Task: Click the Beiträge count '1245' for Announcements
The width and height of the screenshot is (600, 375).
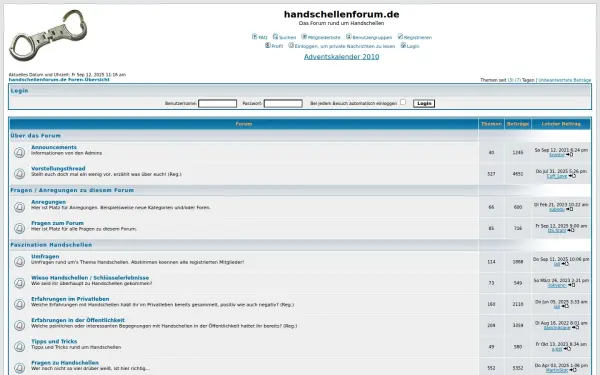Action: (518, 153)
